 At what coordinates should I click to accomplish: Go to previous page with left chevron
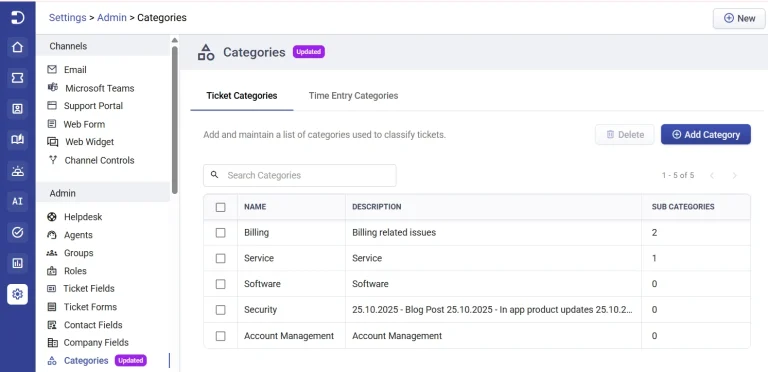712,175
